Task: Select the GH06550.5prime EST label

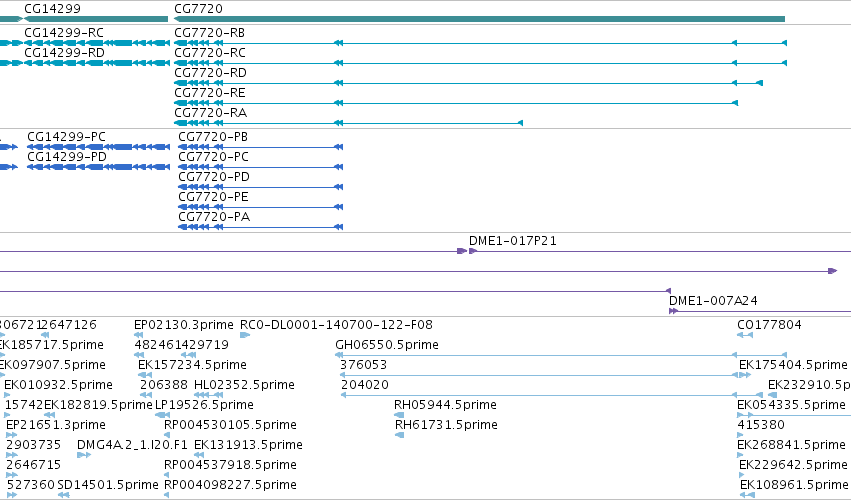Action: point(387,345)
